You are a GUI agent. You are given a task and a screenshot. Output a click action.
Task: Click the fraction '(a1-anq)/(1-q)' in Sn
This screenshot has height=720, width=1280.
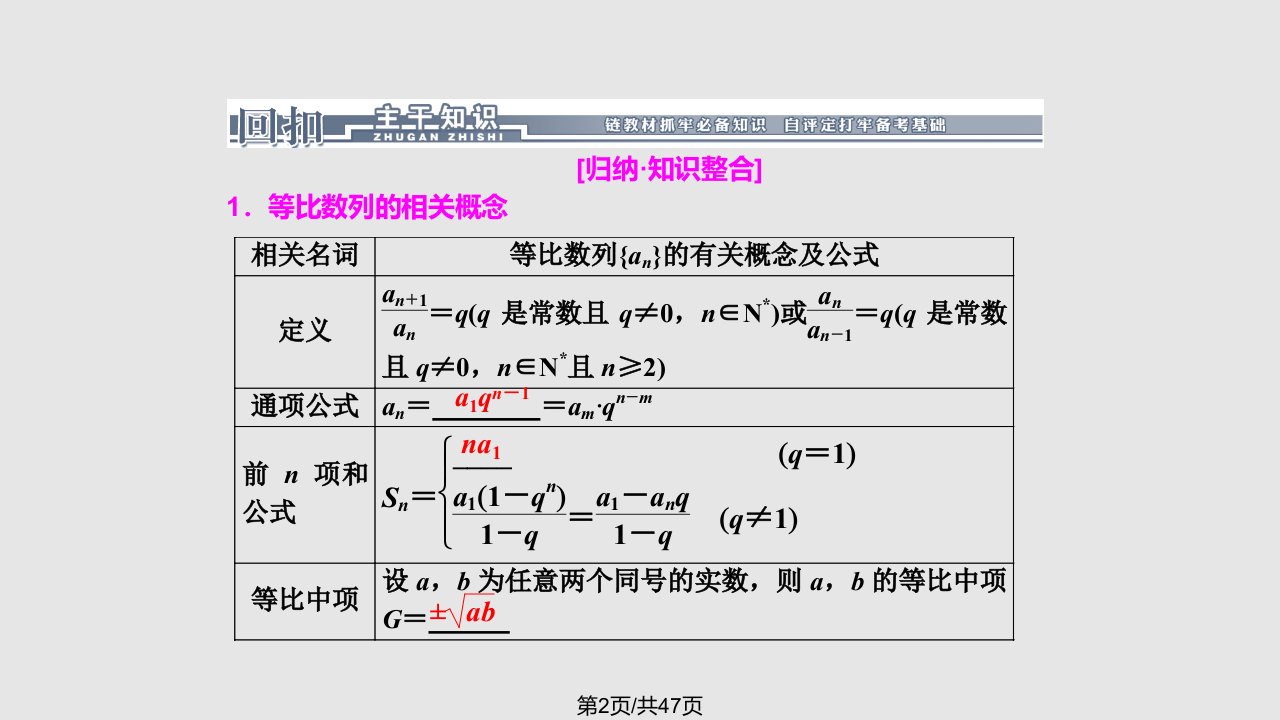pyautogui.click(x=642, y=516)
